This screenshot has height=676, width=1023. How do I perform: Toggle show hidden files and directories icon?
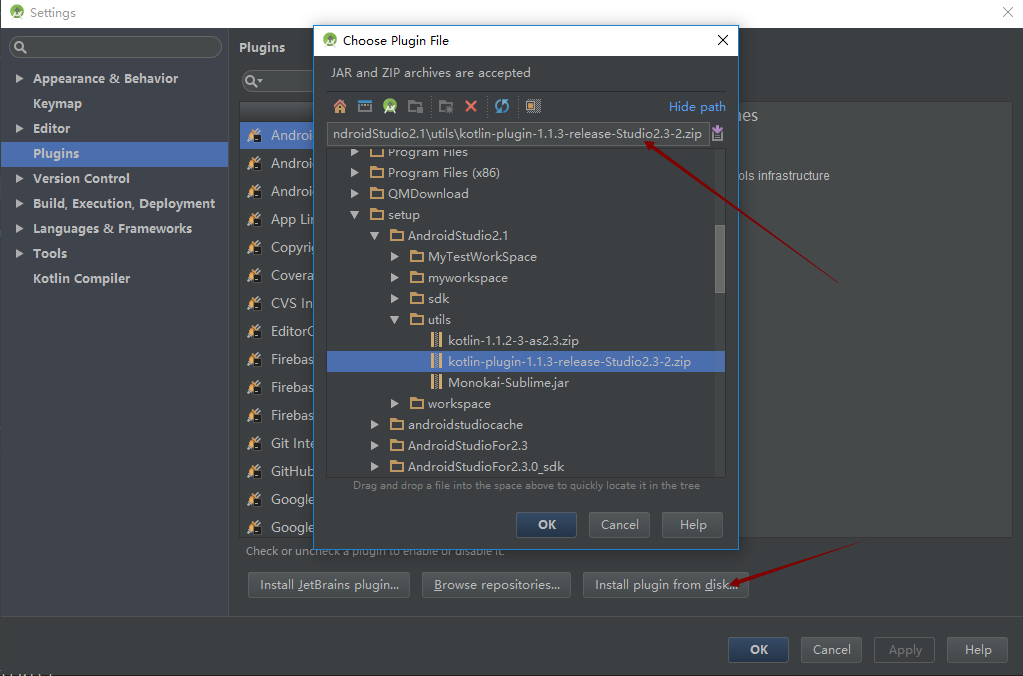pyautogui.click(x=533, y=106)
